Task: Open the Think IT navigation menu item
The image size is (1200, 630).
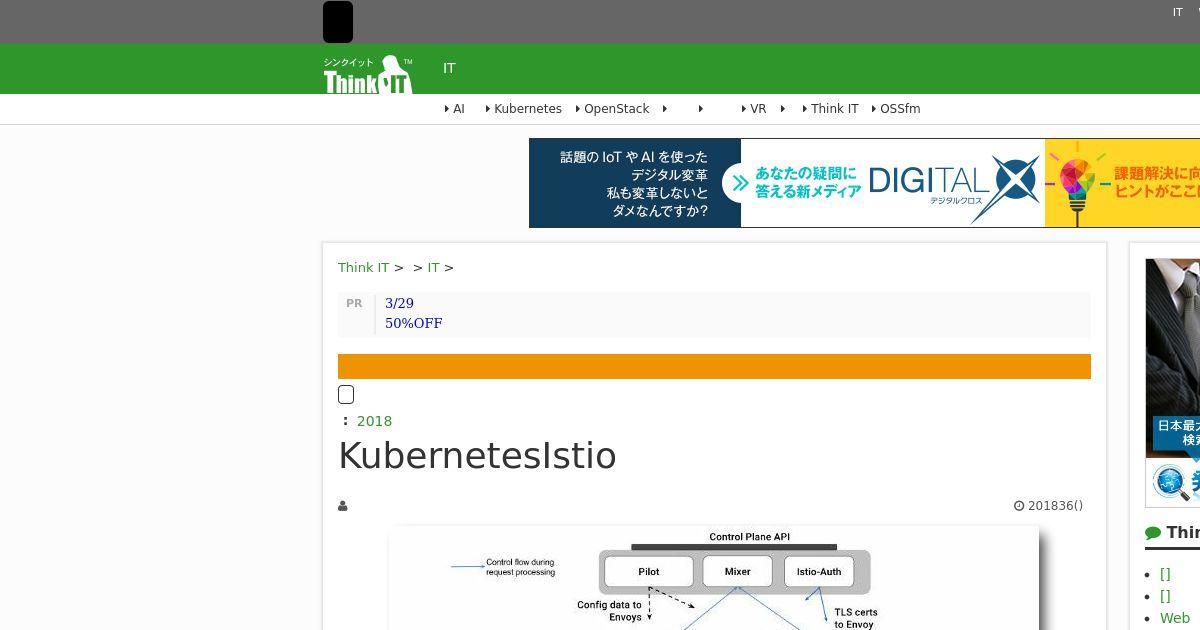Action: coord(835,109)
